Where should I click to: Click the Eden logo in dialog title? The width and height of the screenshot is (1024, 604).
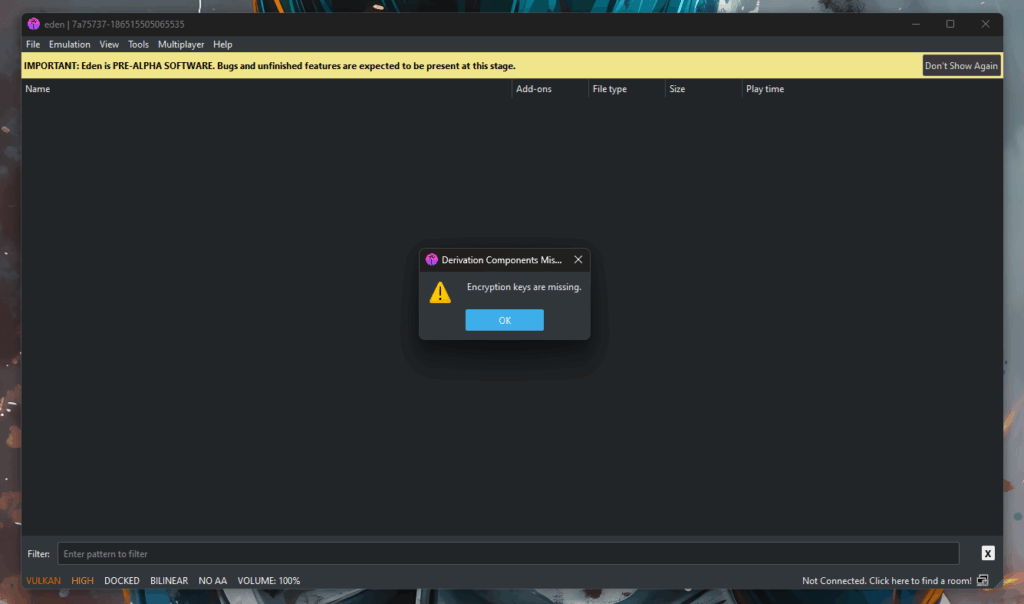(432, 260)
